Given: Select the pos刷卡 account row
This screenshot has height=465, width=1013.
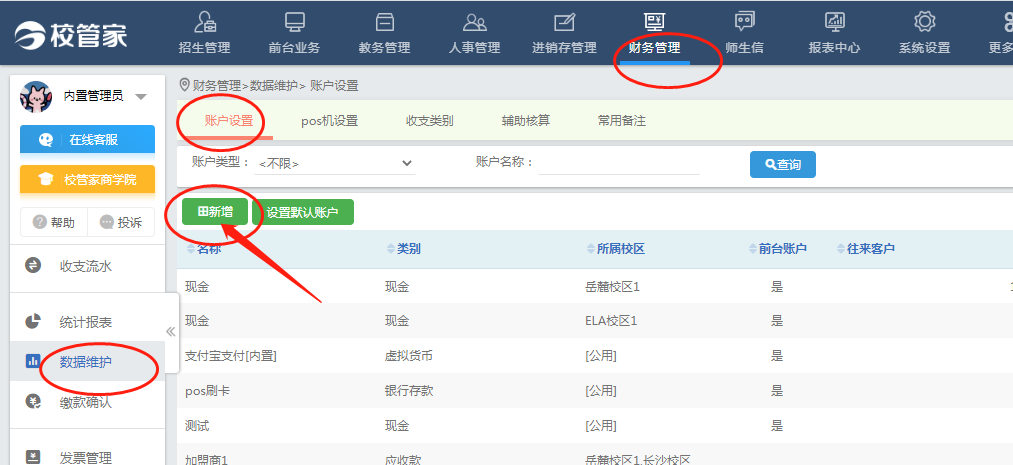Looking at the screenshot, I should (x=594, y=390).
